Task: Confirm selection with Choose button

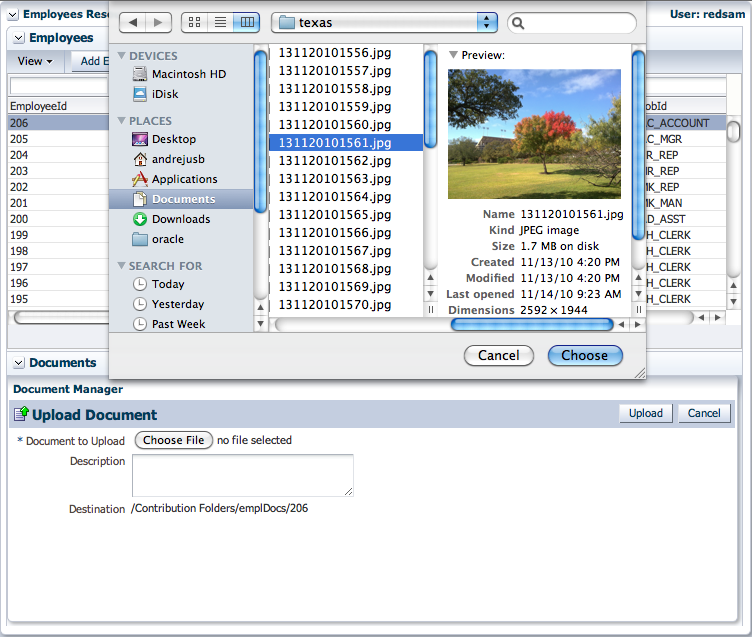Action: pyautogui.click(x=585, y=355)
